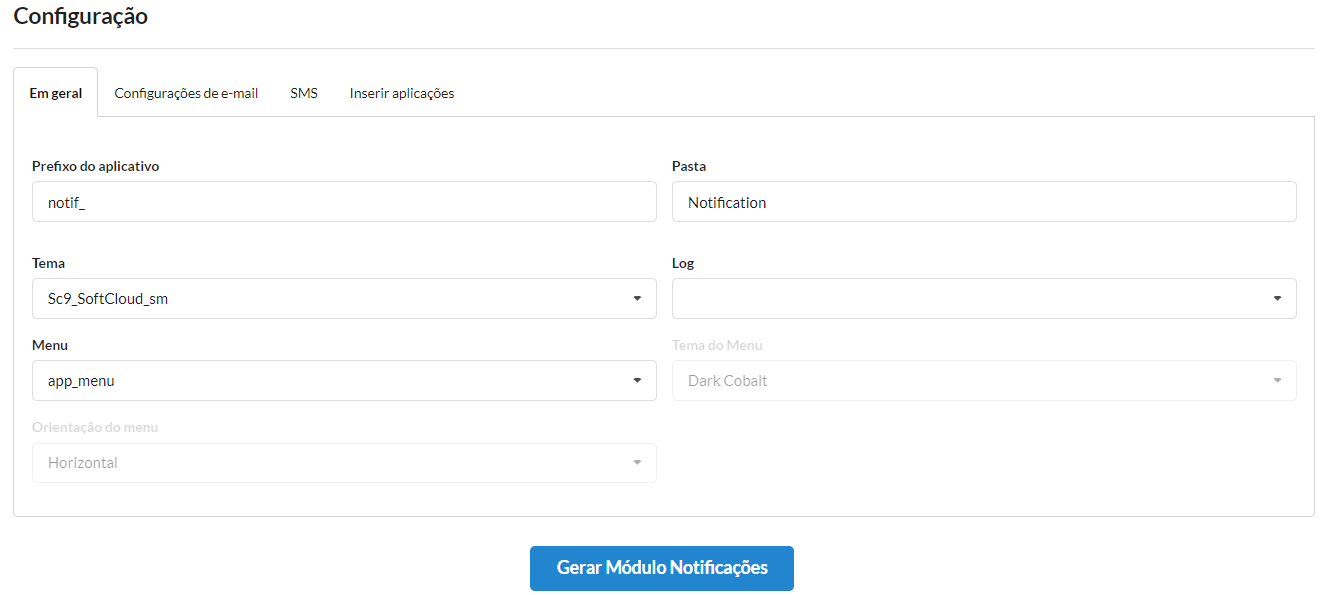Click the Pasta field label
This screenshot has height=595, width=1323.
[689, 166]
